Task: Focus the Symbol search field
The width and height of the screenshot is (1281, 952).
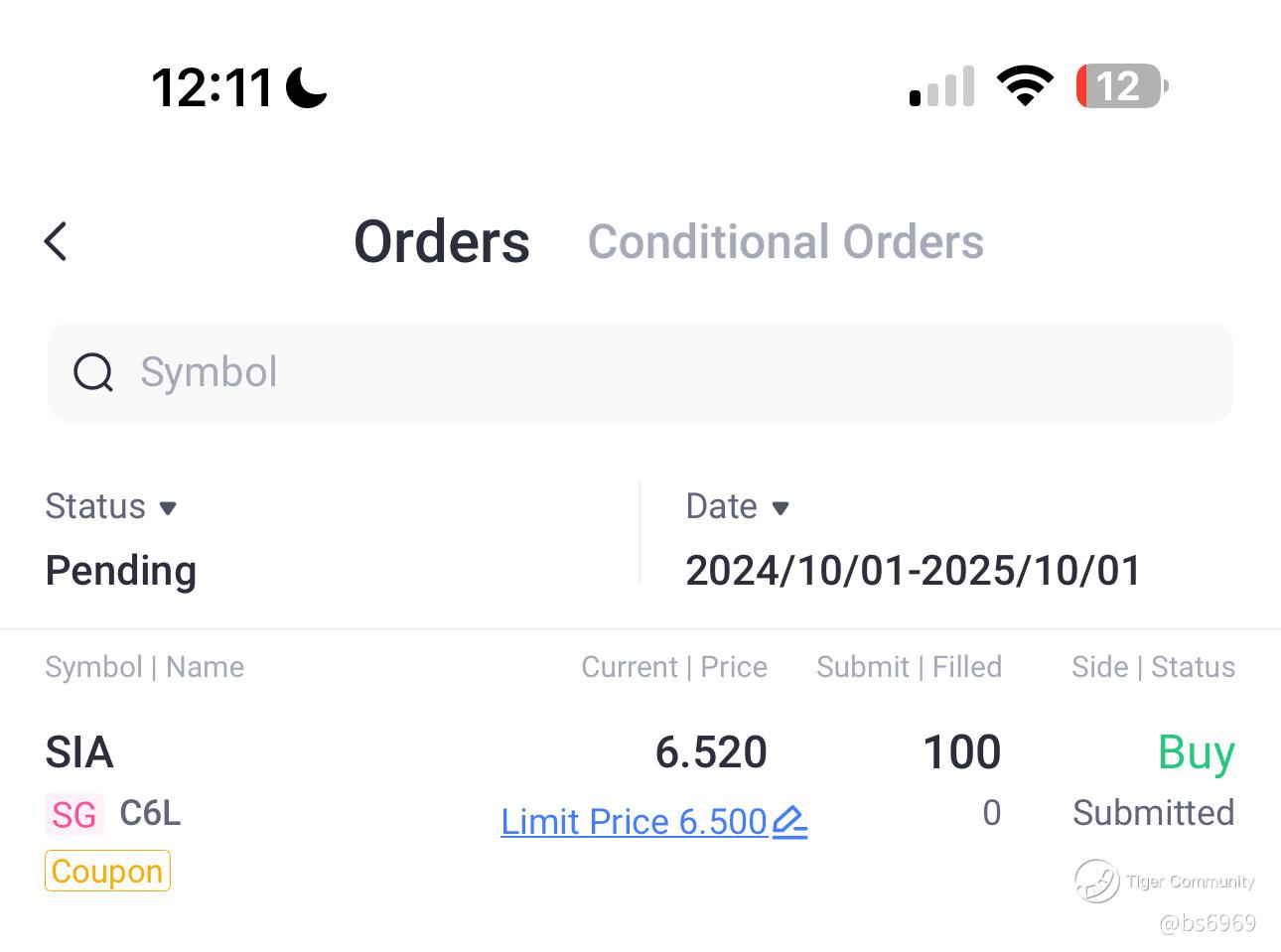Action: pos(655,372)
